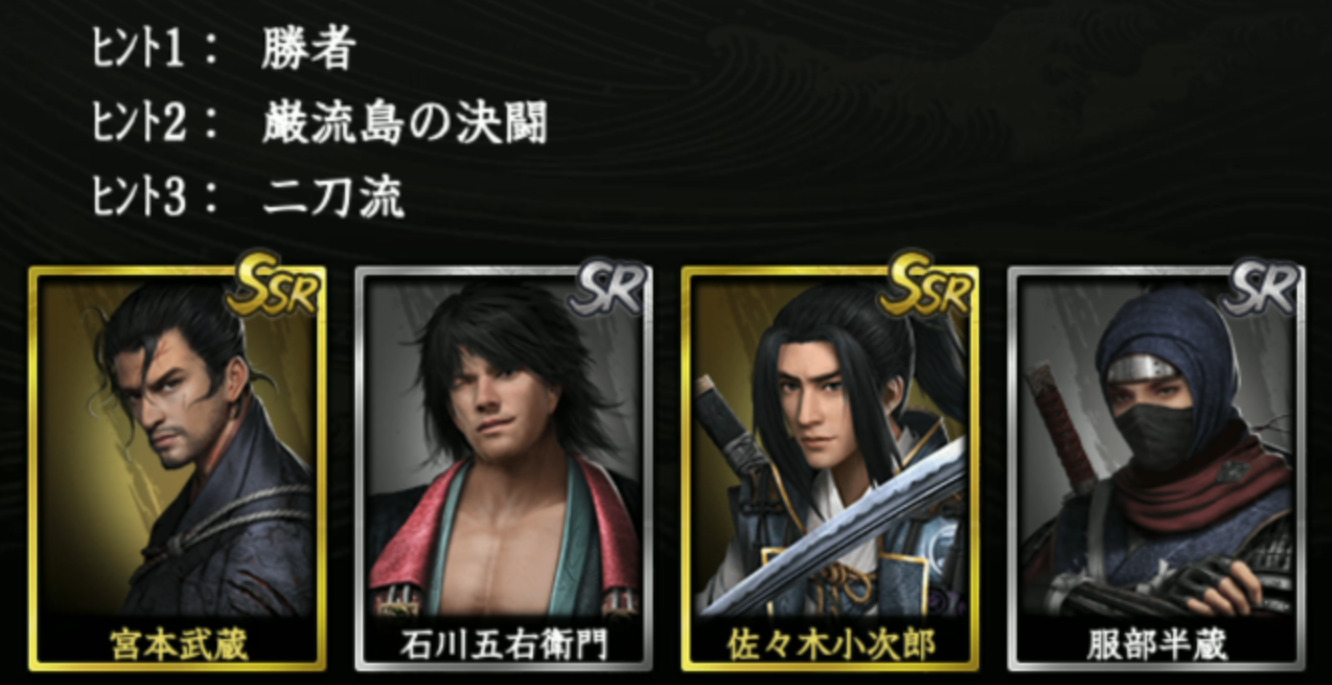Image resolution: width=1332 pixels, height=685 pixels.
Task: Click hint 1 text 勝者
Action: tap(309, 50)
